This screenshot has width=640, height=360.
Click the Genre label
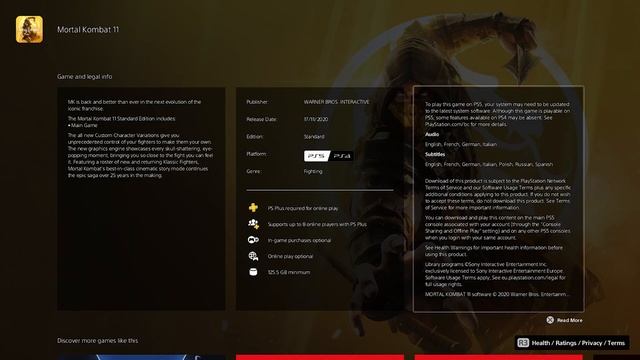point(253,171)
